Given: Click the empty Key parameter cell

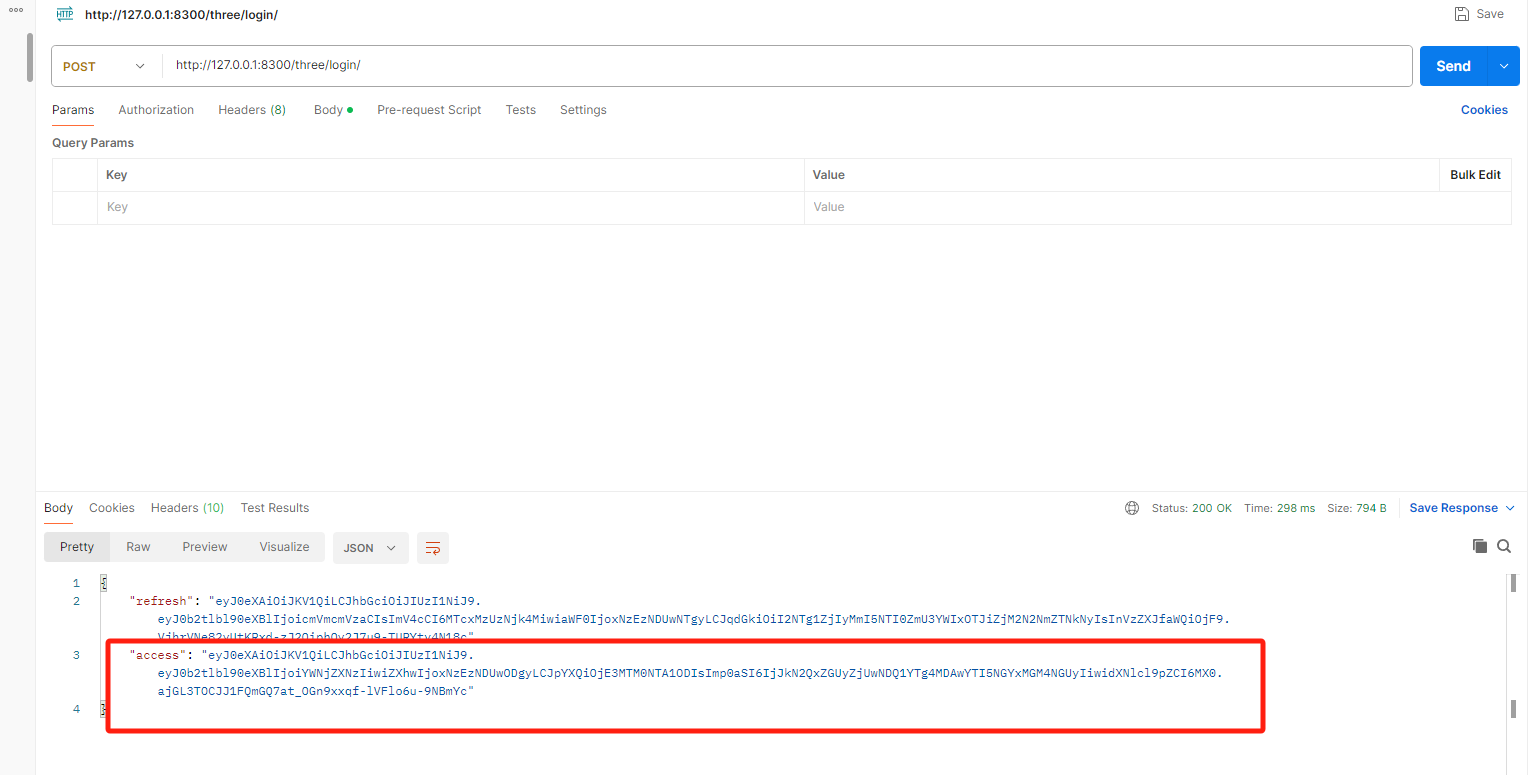Looking at the screenshot, I should (x=451, y=207).
